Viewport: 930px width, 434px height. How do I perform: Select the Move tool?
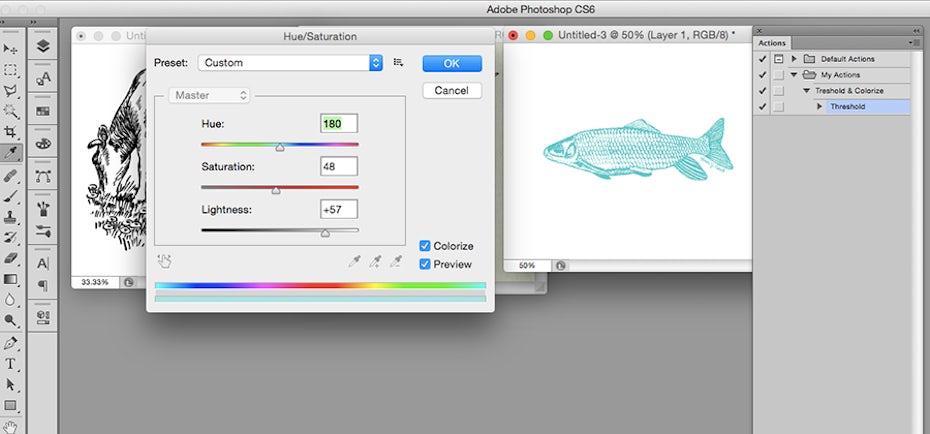point(11,49)
